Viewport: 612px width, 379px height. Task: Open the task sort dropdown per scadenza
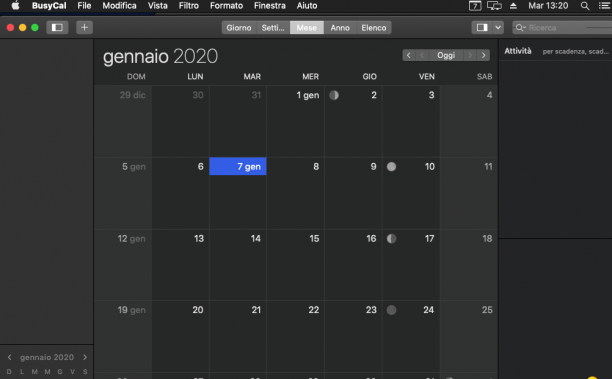click(x=575, y=52)
